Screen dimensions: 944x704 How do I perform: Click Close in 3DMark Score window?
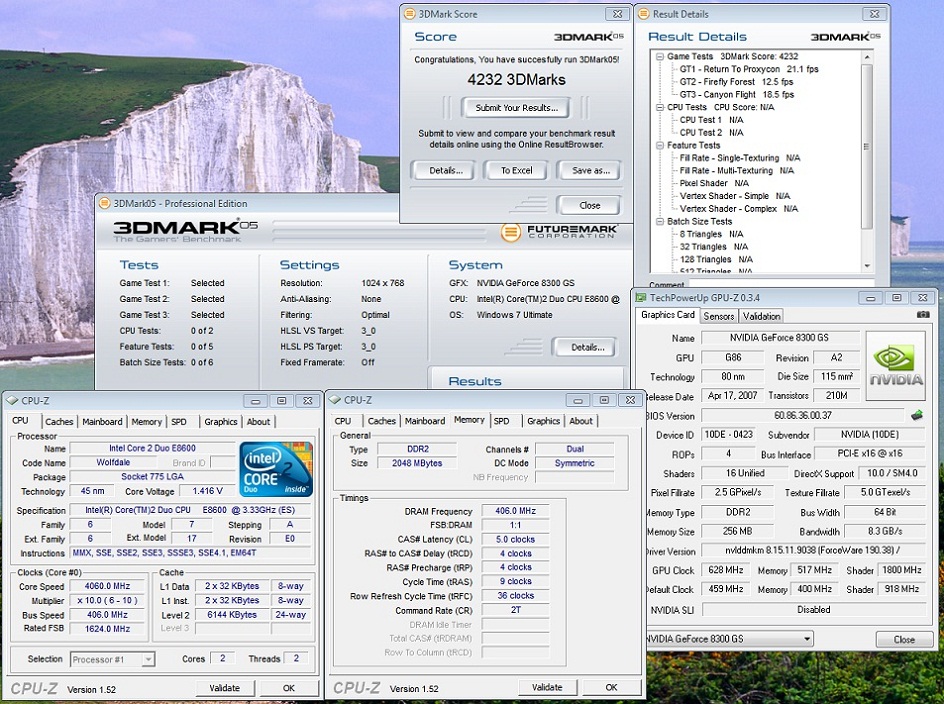(589, 205)
